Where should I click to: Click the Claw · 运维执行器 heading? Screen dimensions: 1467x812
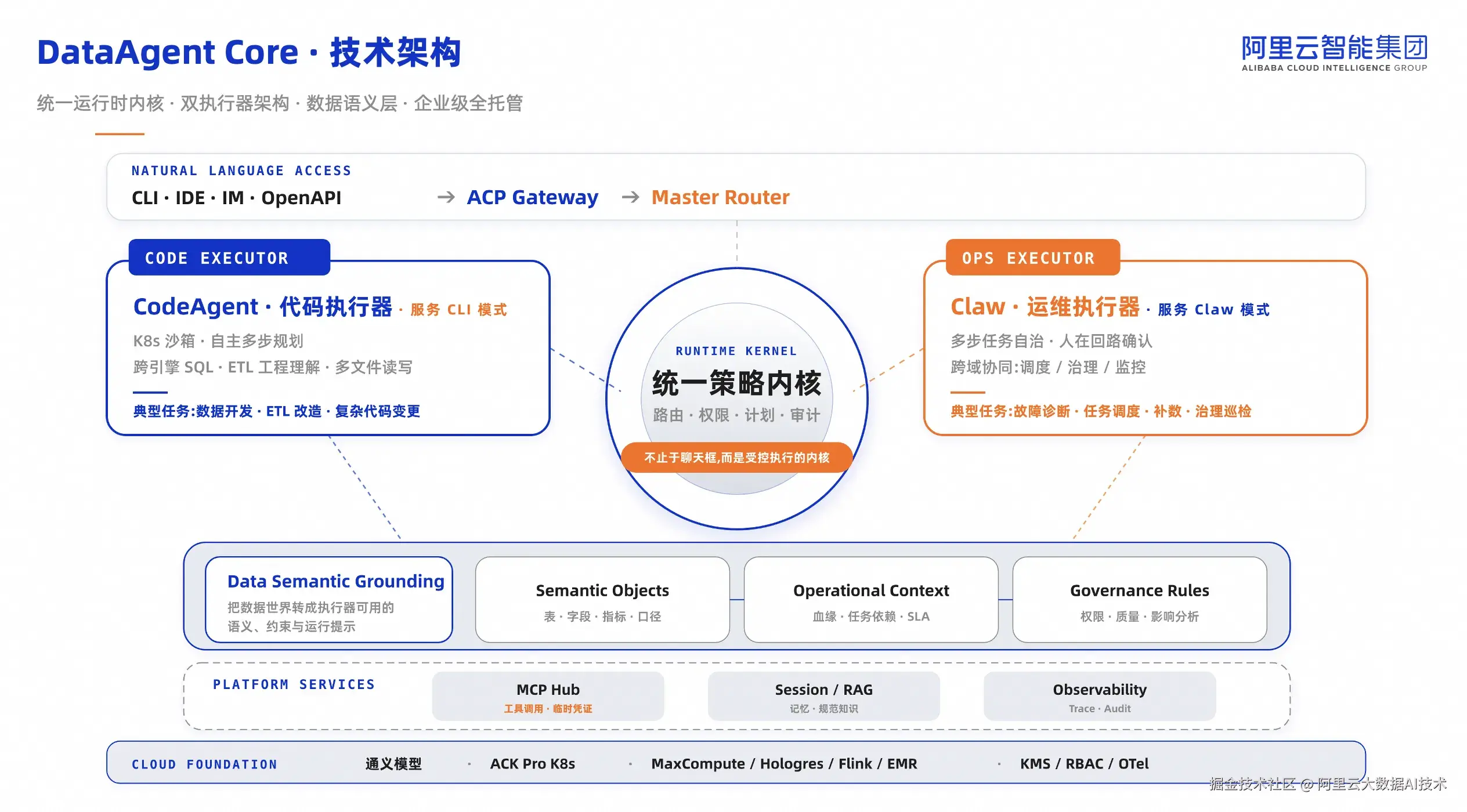(1045, 307)
